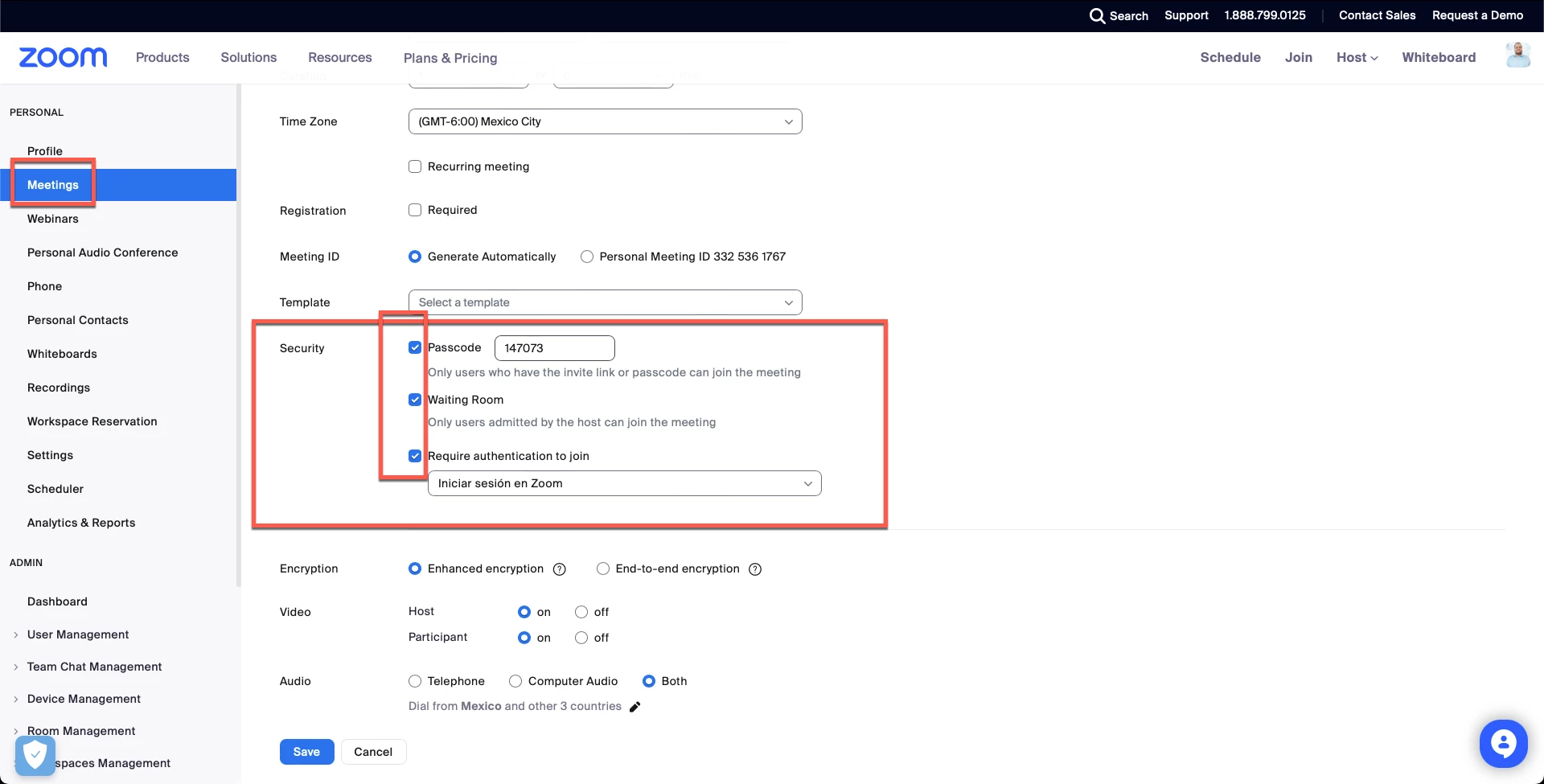Select Generate Automatically meeting ID

(415, 257)
